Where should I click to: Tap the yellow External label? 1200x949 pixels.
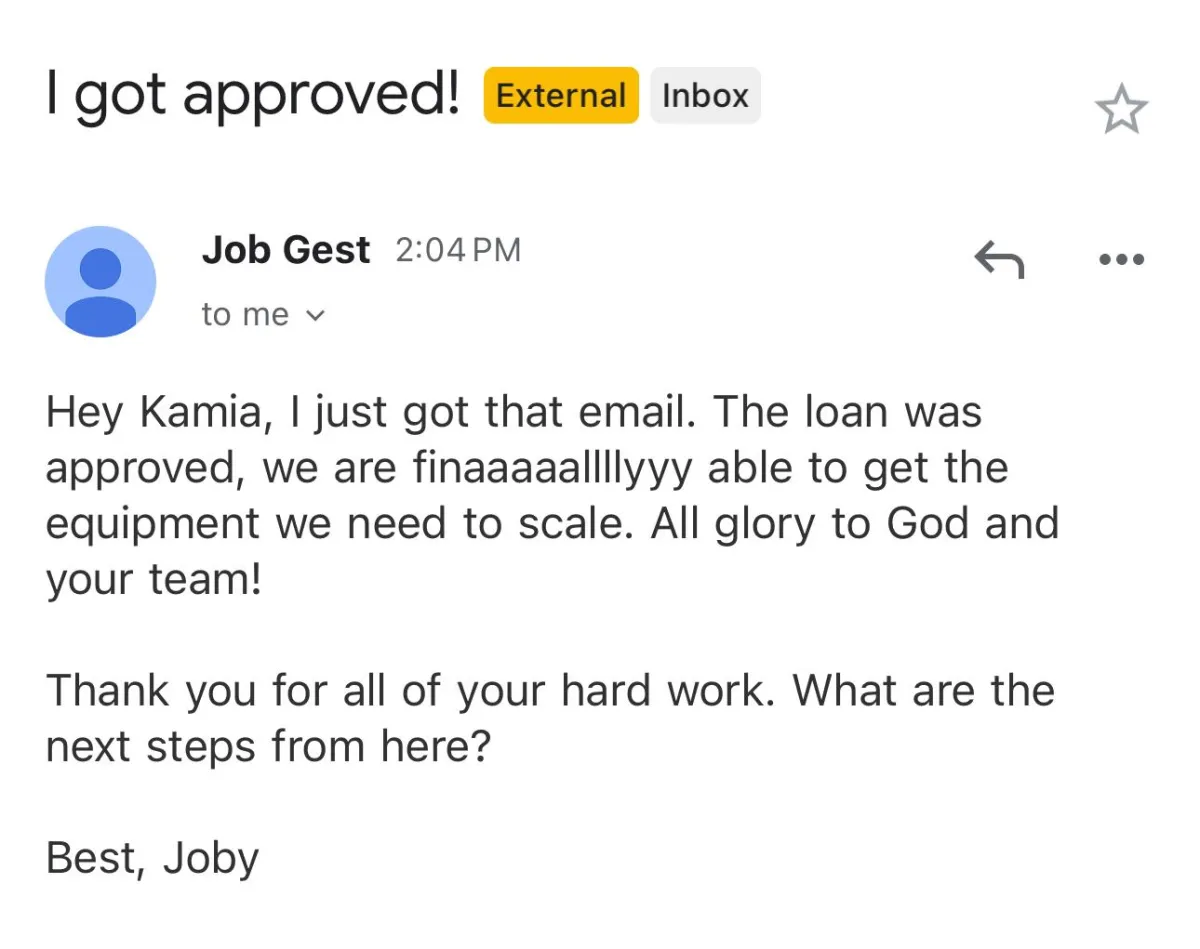click(561, 96)
